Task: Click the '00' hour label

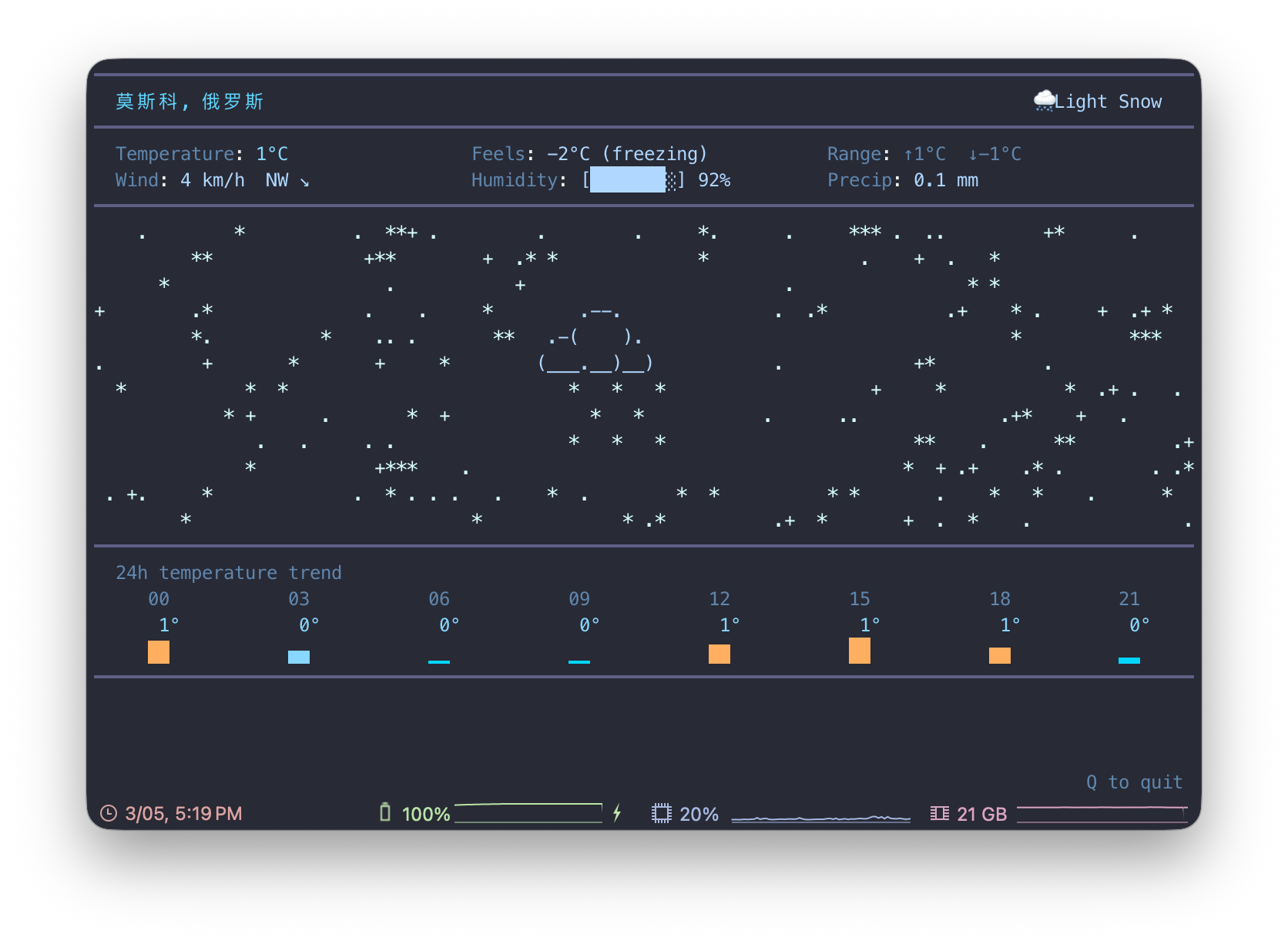Action: click(159, 599)
